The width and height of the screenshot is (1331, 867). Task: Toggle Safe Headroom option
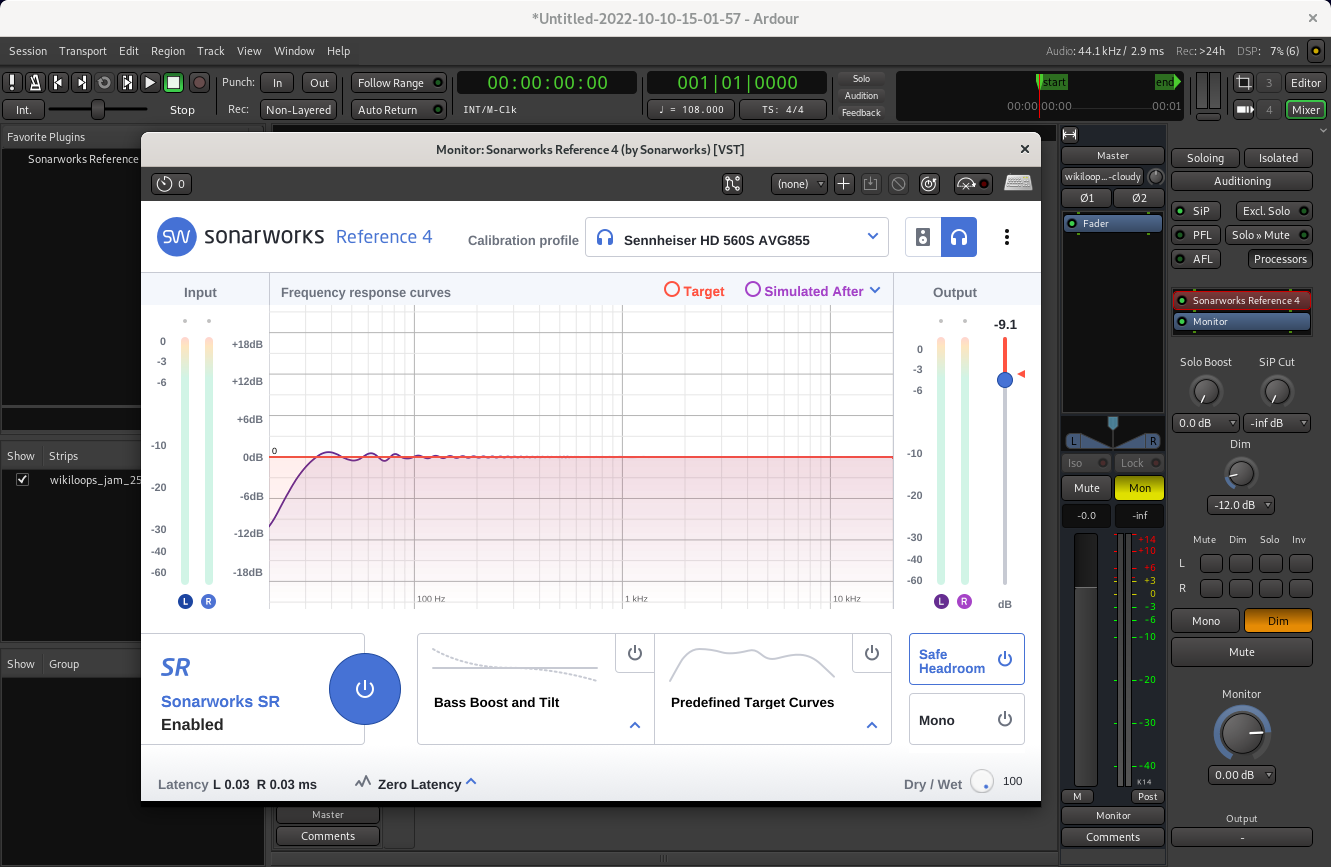tap(967, 660)
